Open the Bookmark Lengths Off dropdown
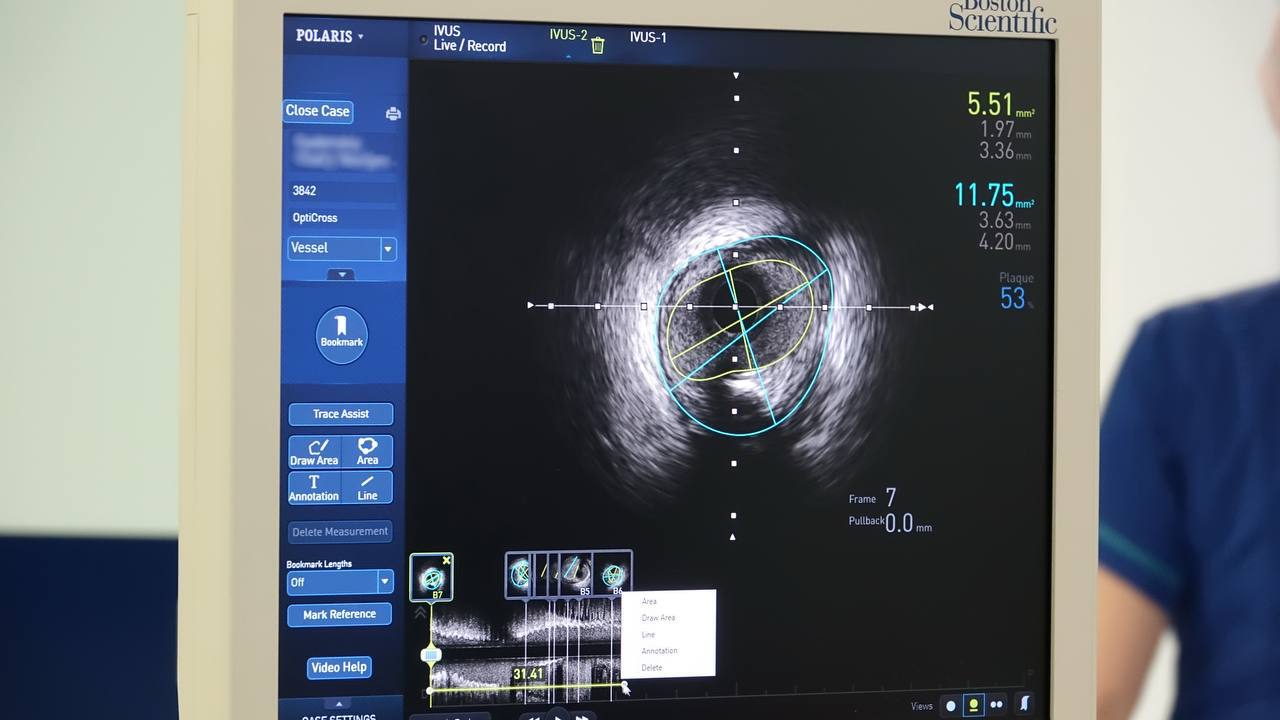Screen dimensions: 1280x720 [x=339, y=581]
